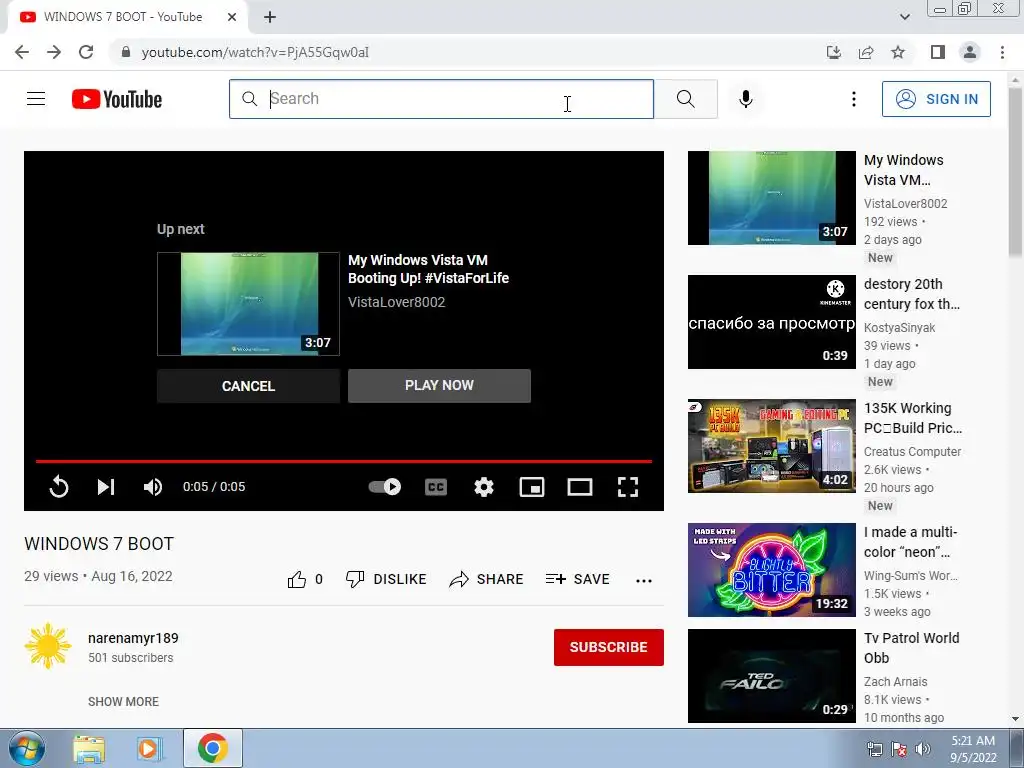Enter full screen mode

tap(628, 487)
